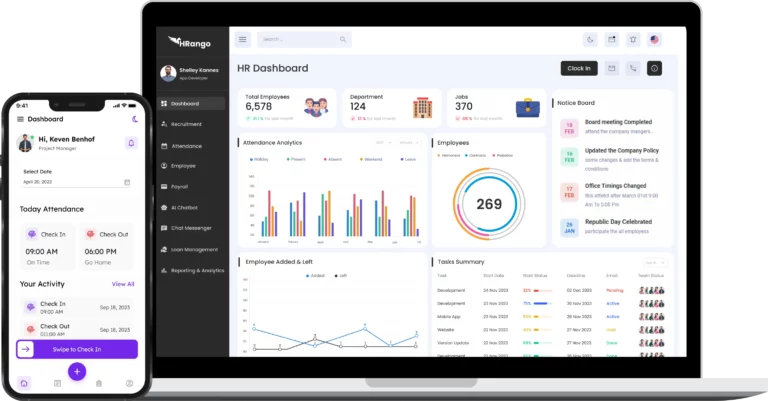This screenshot has width=768, height=401.
Task: Click the info icon next to Clock In
Action: point(655,68)
